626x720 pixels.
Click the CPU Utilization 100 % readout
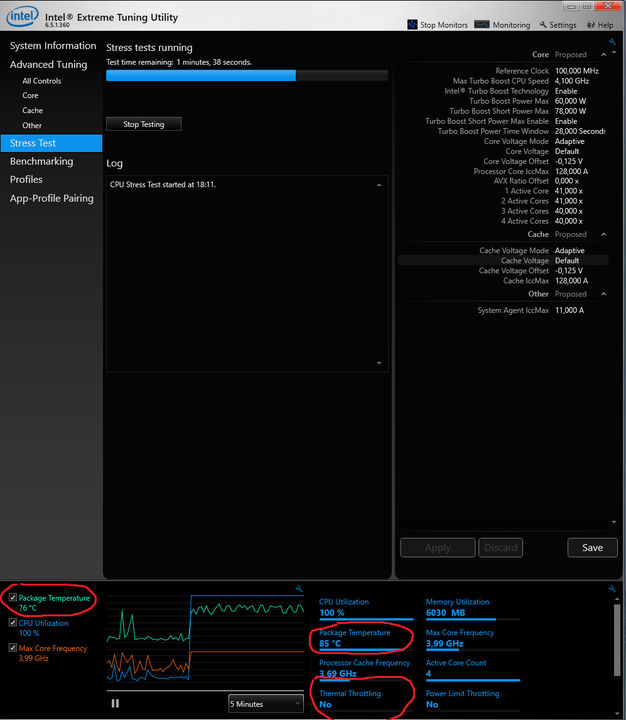pos(366,608)
